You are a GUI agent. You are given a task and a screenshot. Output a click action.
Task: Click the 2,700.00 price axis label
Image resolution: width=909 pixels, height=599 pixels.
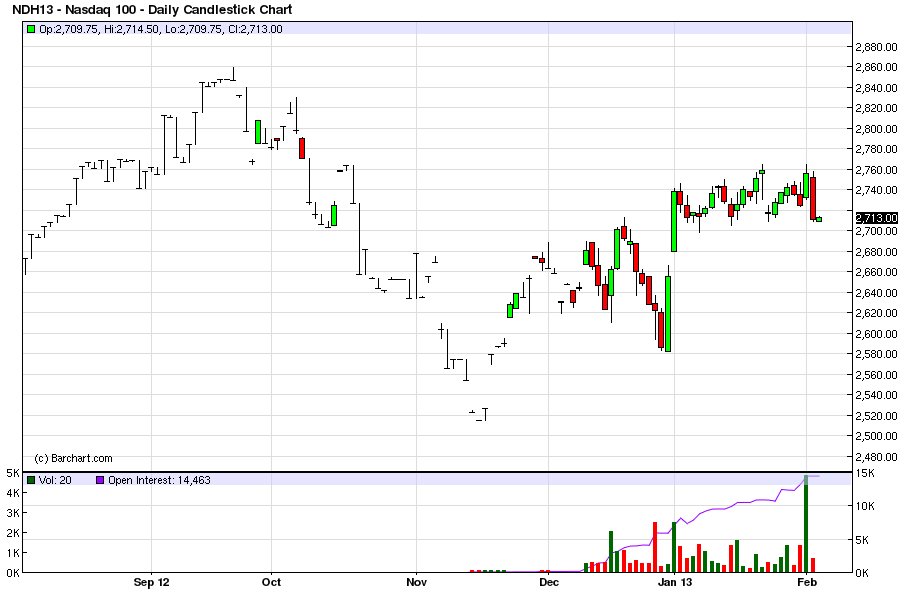[x=877, y=231]
